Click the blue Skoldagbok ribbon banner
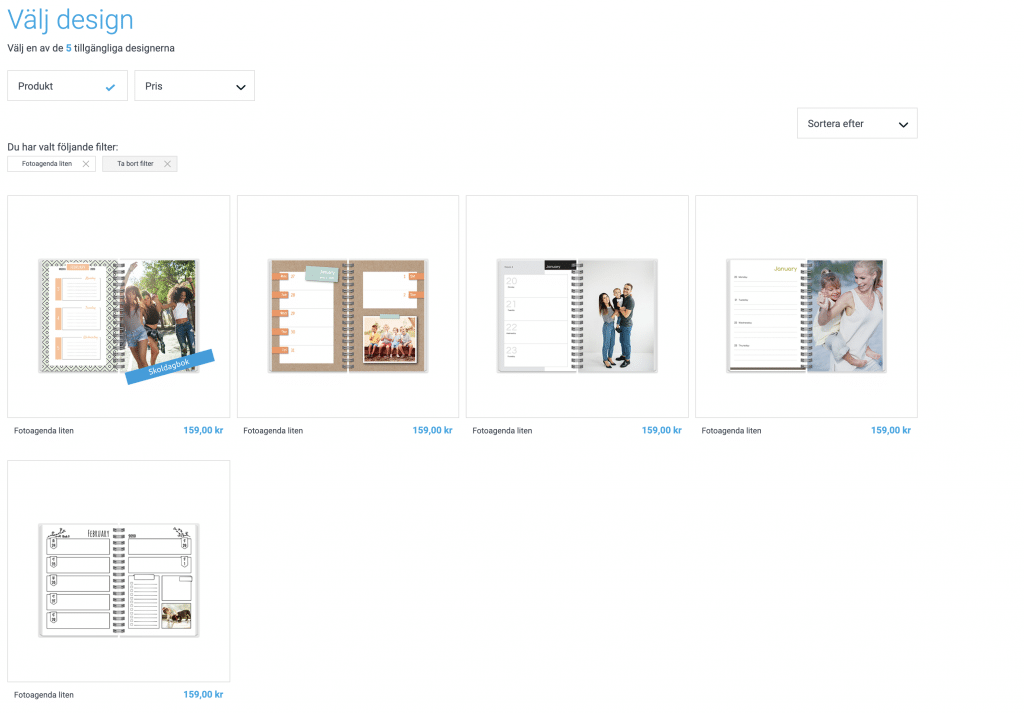 [x=170, y=366]
